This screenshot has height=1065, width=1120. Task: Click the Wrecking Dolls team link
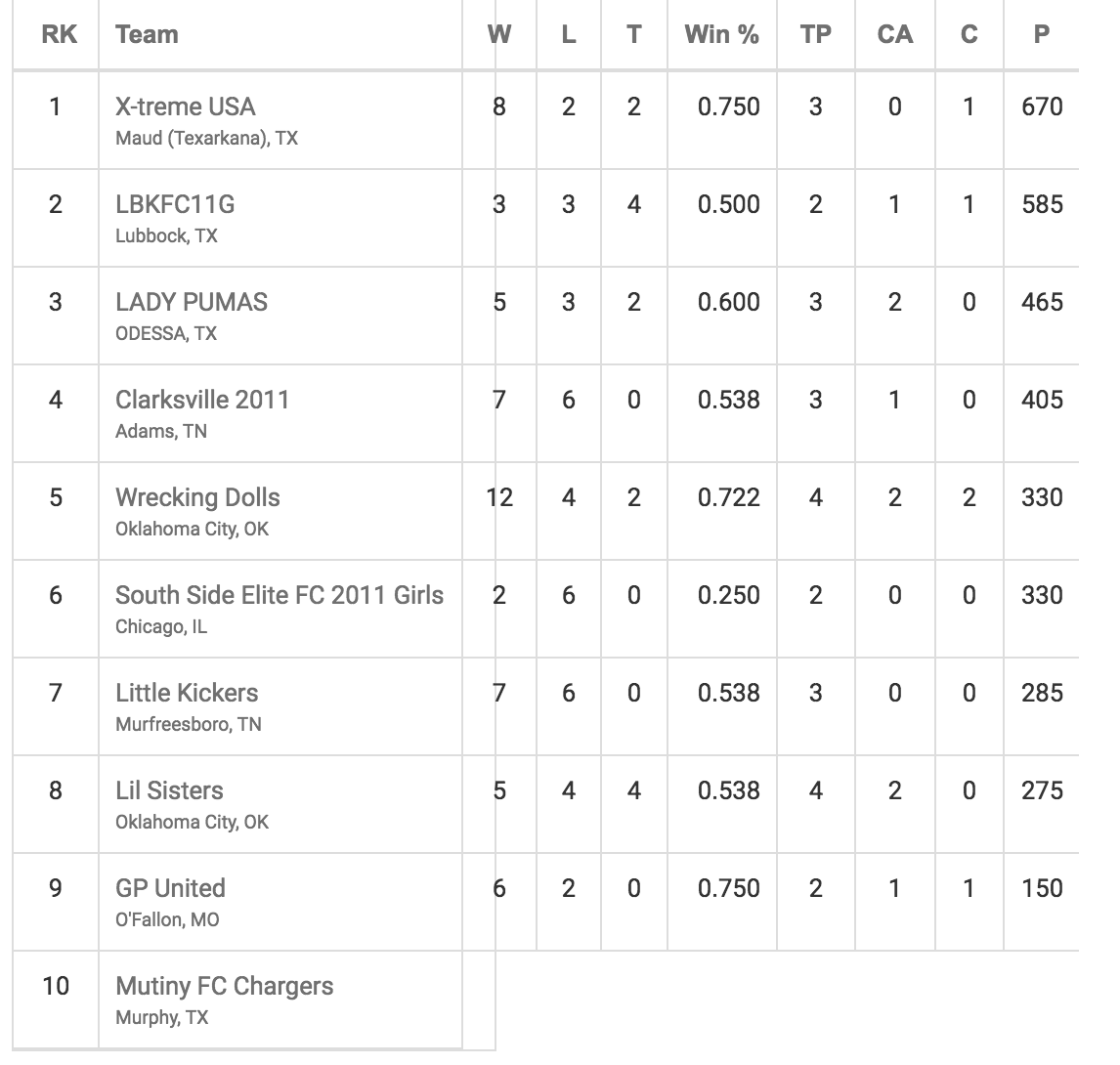197,497
